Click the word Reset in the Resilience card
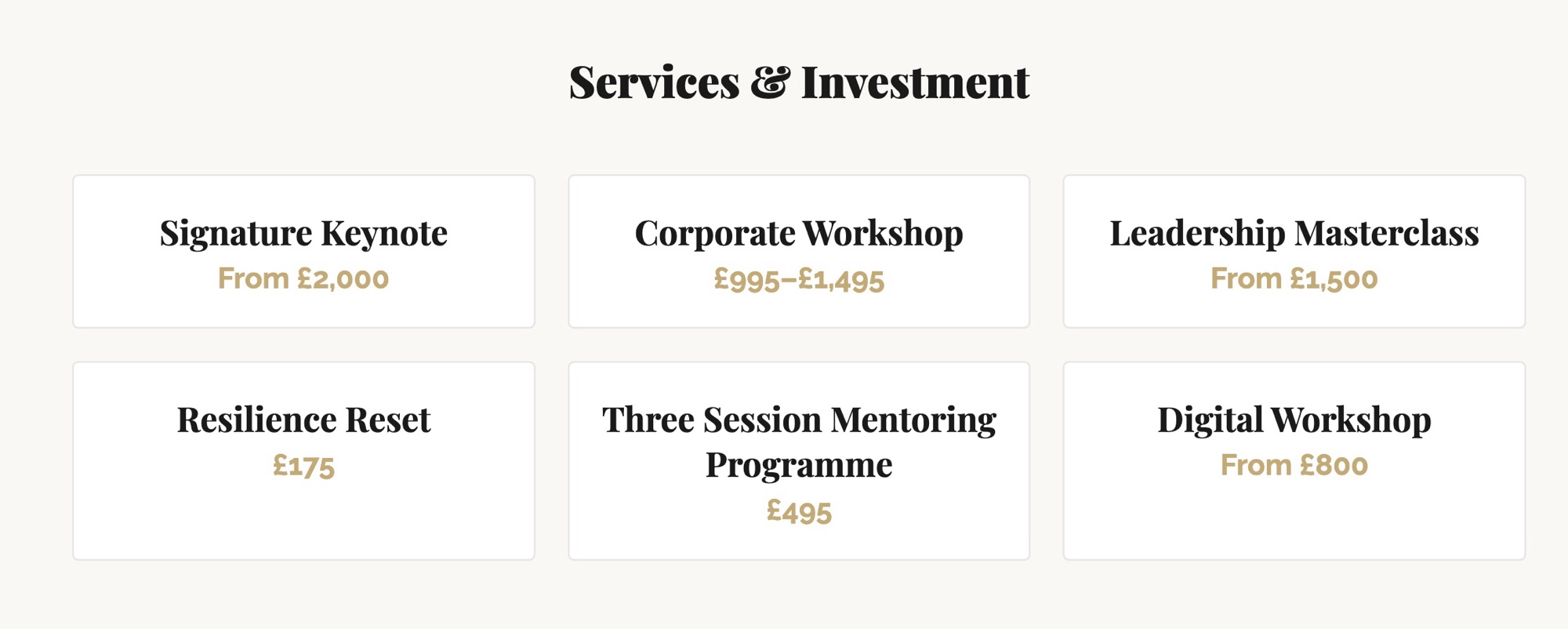 [388, 420]
